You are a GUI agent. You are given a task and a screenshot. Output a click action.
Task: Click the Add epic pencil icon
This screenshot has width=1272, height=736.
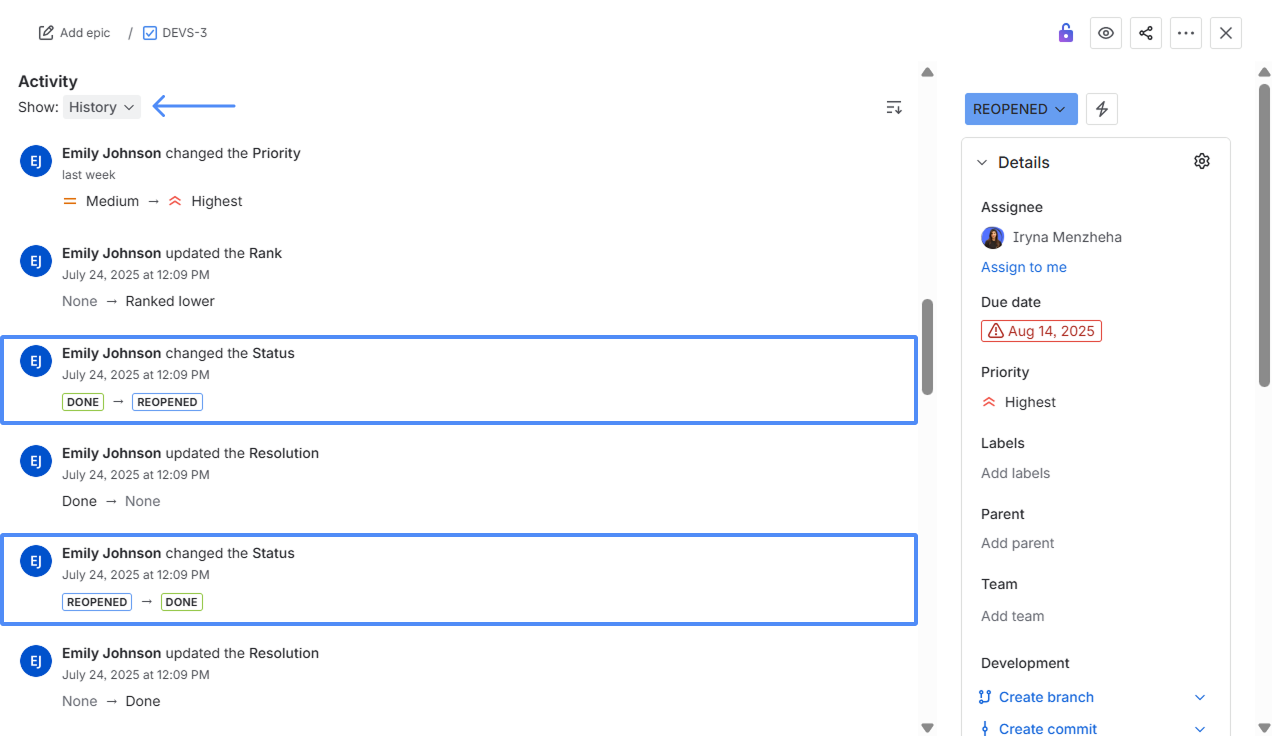(x=45, y=32)
